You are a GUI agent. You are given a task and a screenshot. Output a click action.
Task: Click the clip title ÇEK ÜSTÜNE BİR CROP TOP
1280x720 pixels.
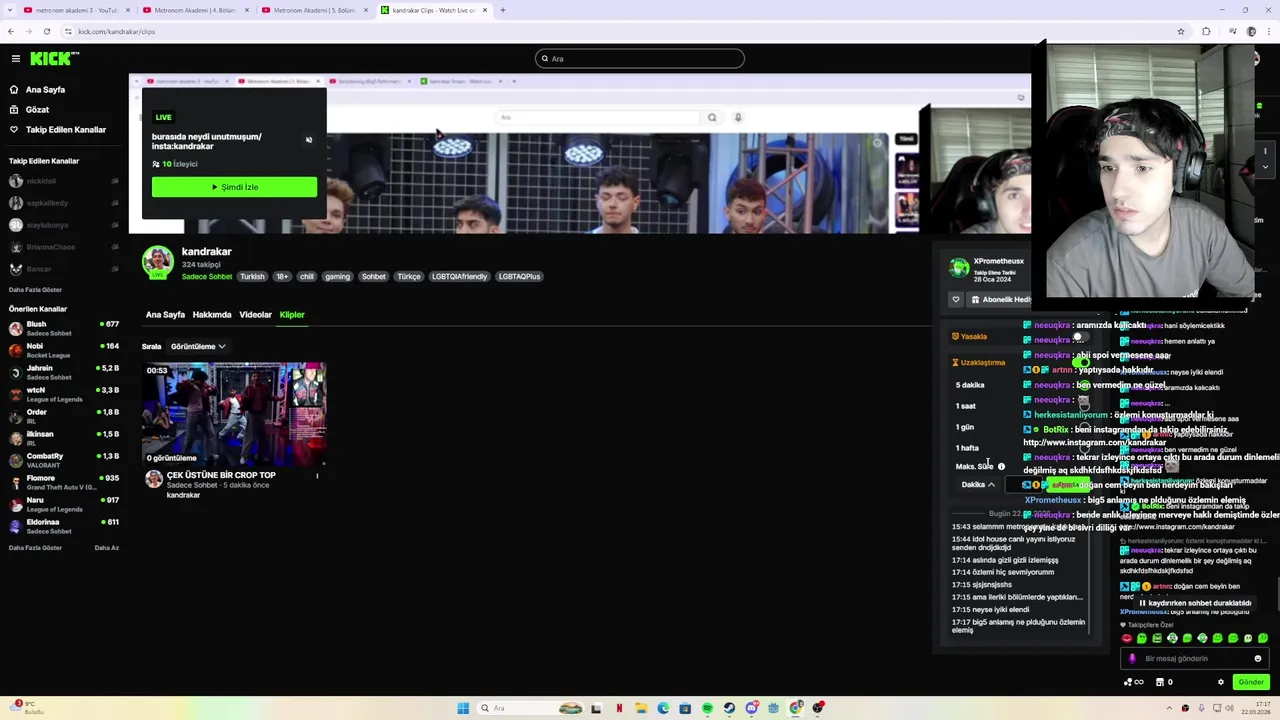(x=221, y=475)
